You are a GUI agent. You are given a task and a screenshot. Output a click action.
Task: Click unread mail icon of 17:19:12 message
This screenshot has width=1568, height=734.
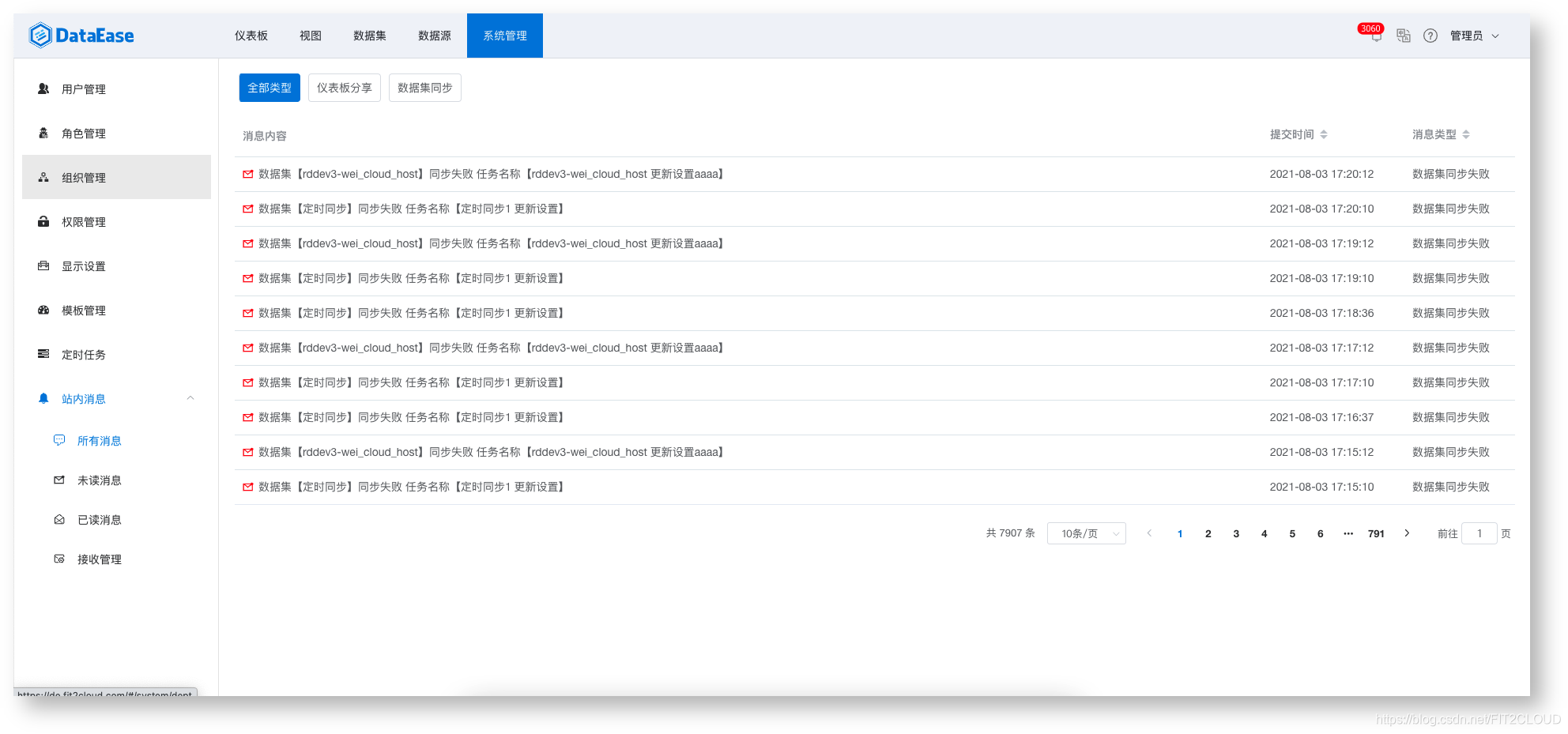(x=248, y=243)
